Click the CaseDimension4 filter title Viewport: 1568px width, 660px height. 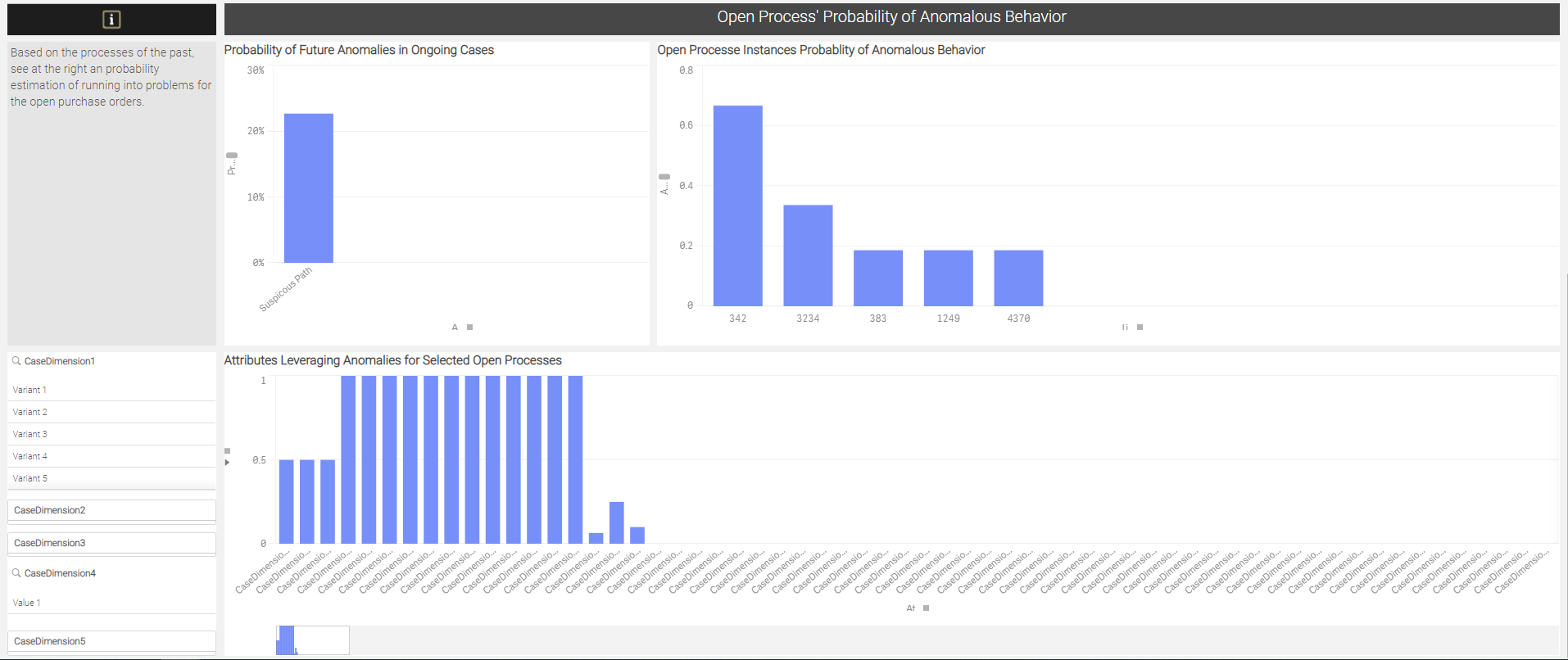coord(60,573)
